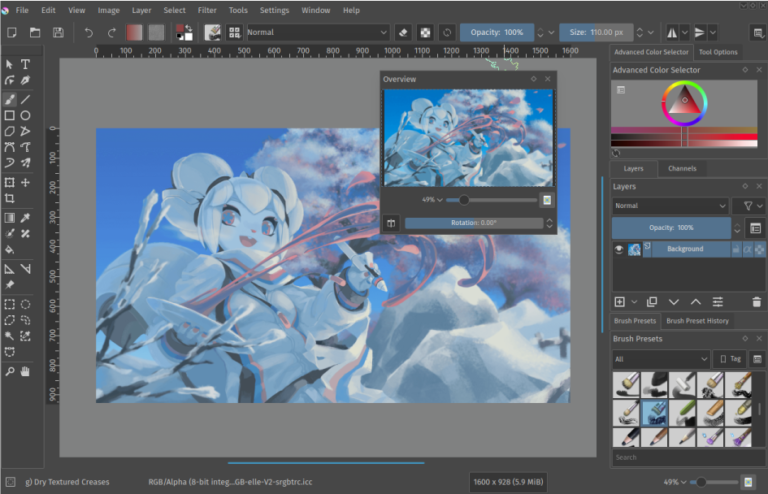Image resolution: width=768 pixels, height=494 pixels.
Task: Toggle vertical mirror mode
Action: (699, 32)
